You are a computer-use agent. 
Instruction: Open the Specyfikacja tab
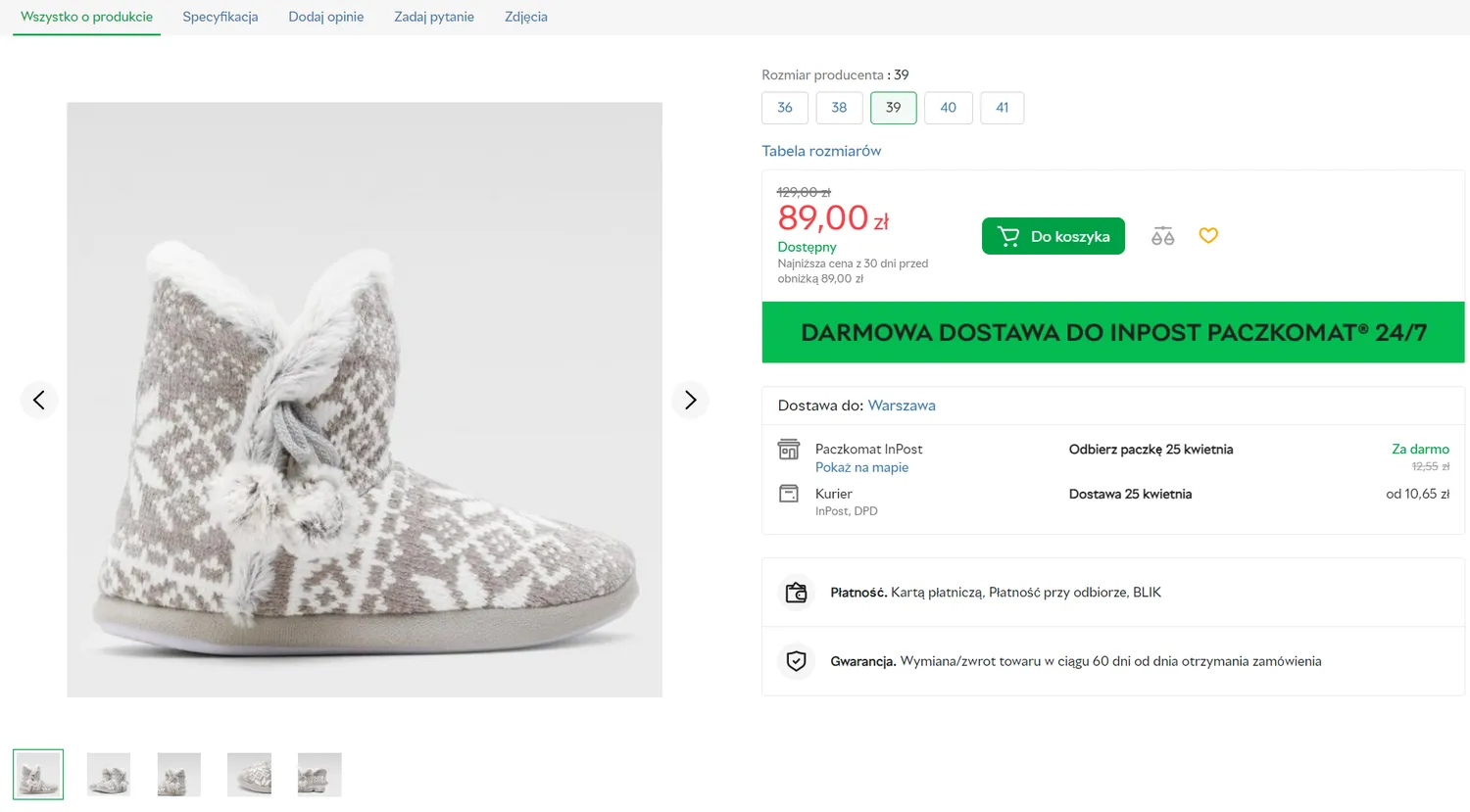coord(220,17)
